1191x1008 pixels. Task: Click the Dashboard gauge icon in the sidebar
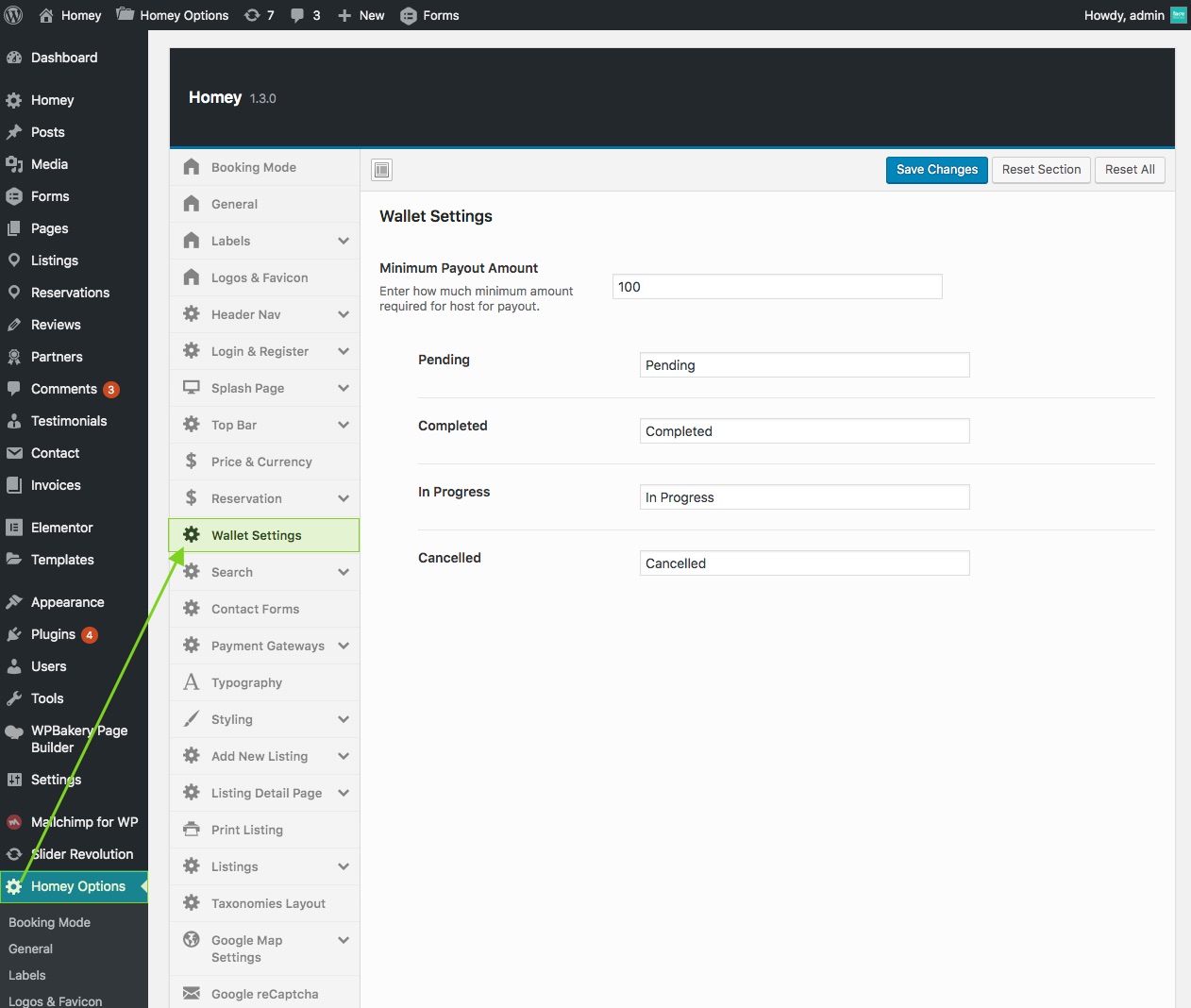(x=14, y=58)
